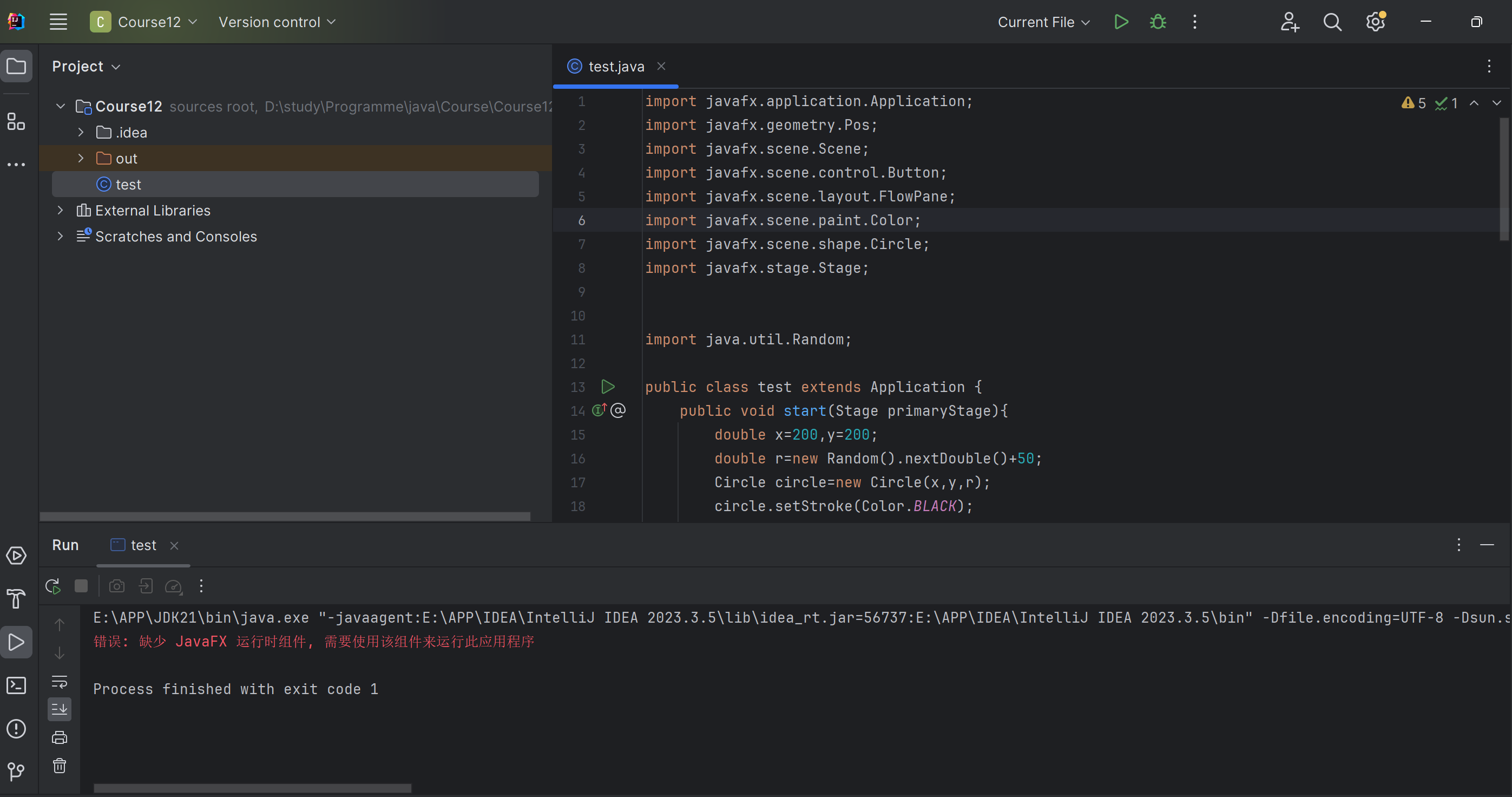The width and height of the screenshot is (1512, 797).
Task: Expand the .idea folder
Action: click(81, 132)
